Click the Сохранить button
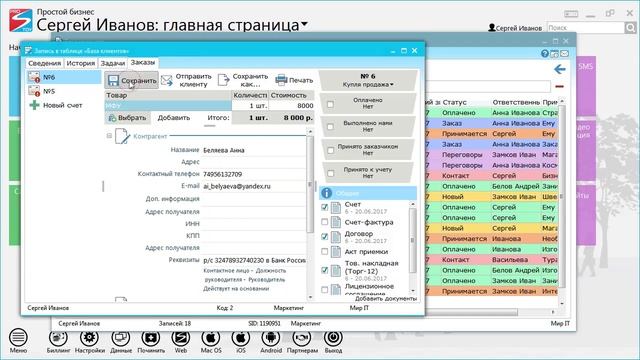This screenshot has height=360, width=640. (132, 80)
